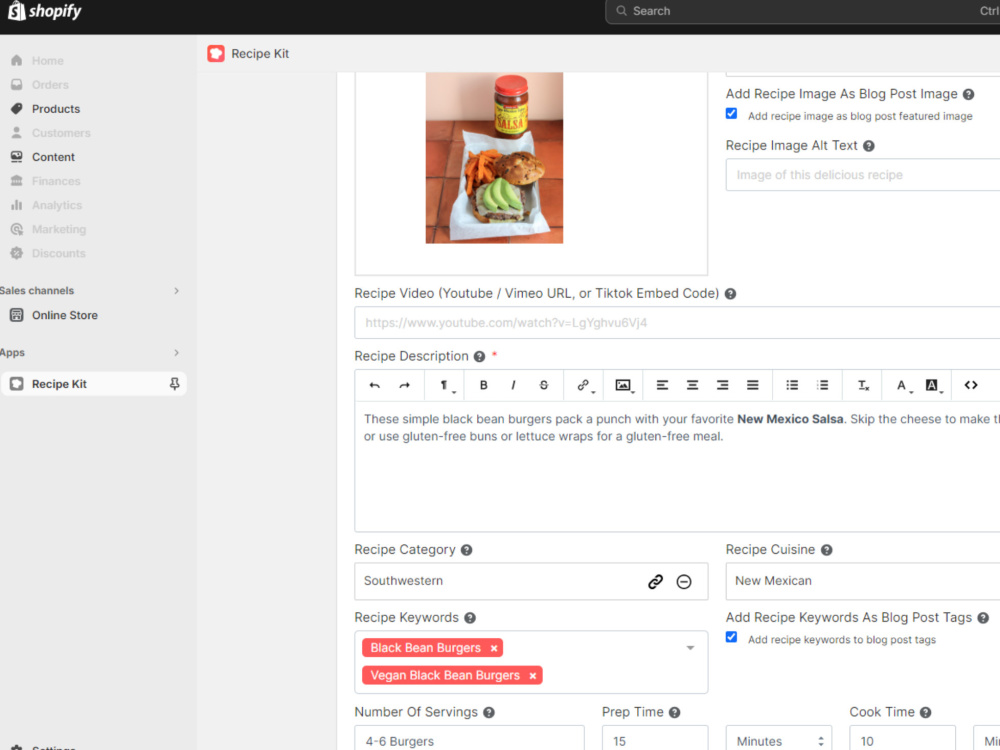Toggle italic formatting in description

click(x=513, y=385)
